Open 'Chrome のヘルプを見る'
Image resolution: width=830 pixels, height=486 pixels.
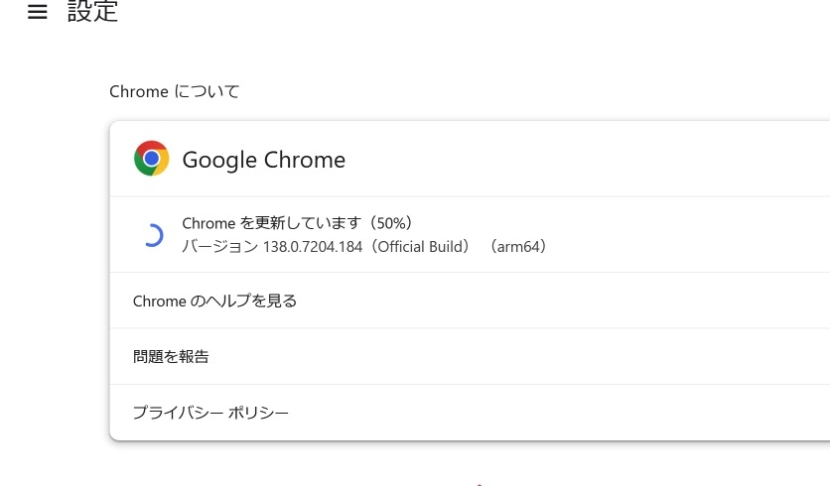coord(215,301)
